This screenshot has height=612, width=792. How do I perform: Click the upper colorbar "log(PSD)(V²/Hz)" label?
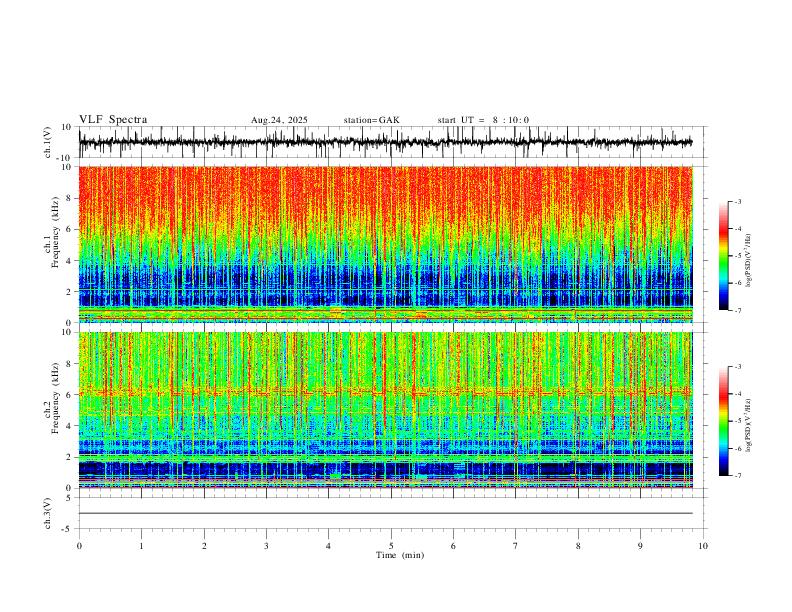tap(748, 260)
